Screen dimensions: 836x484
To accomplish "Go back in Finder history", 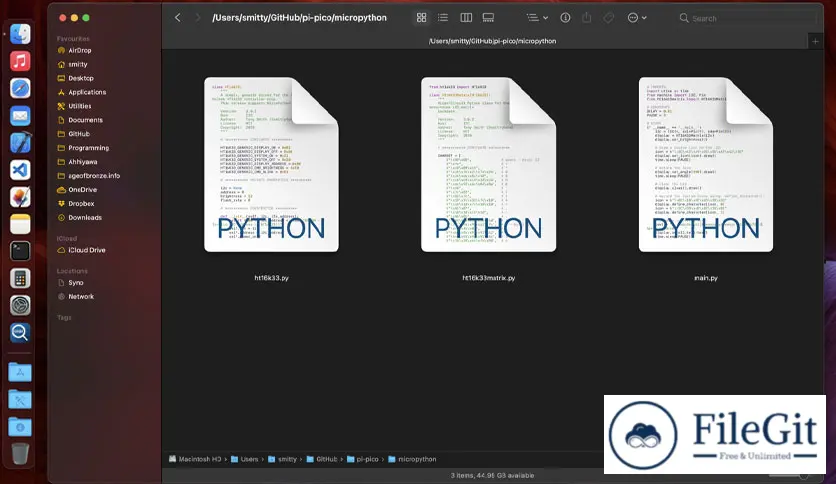I will pyautogui.click(x=178, y=18).
